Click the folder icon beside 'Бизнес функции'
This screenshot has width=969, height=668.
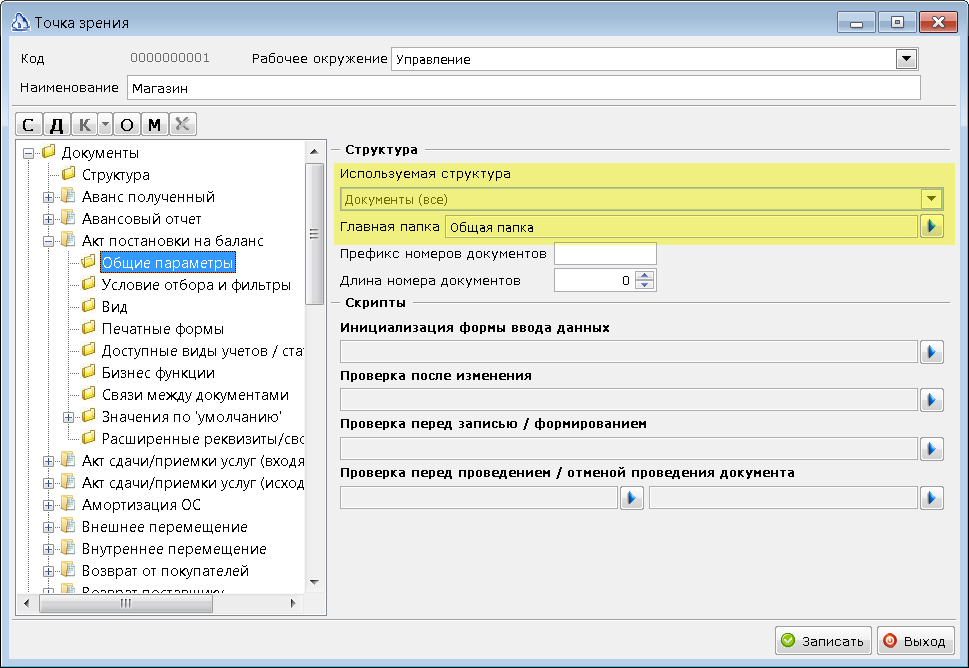click(x=88, y=372)
